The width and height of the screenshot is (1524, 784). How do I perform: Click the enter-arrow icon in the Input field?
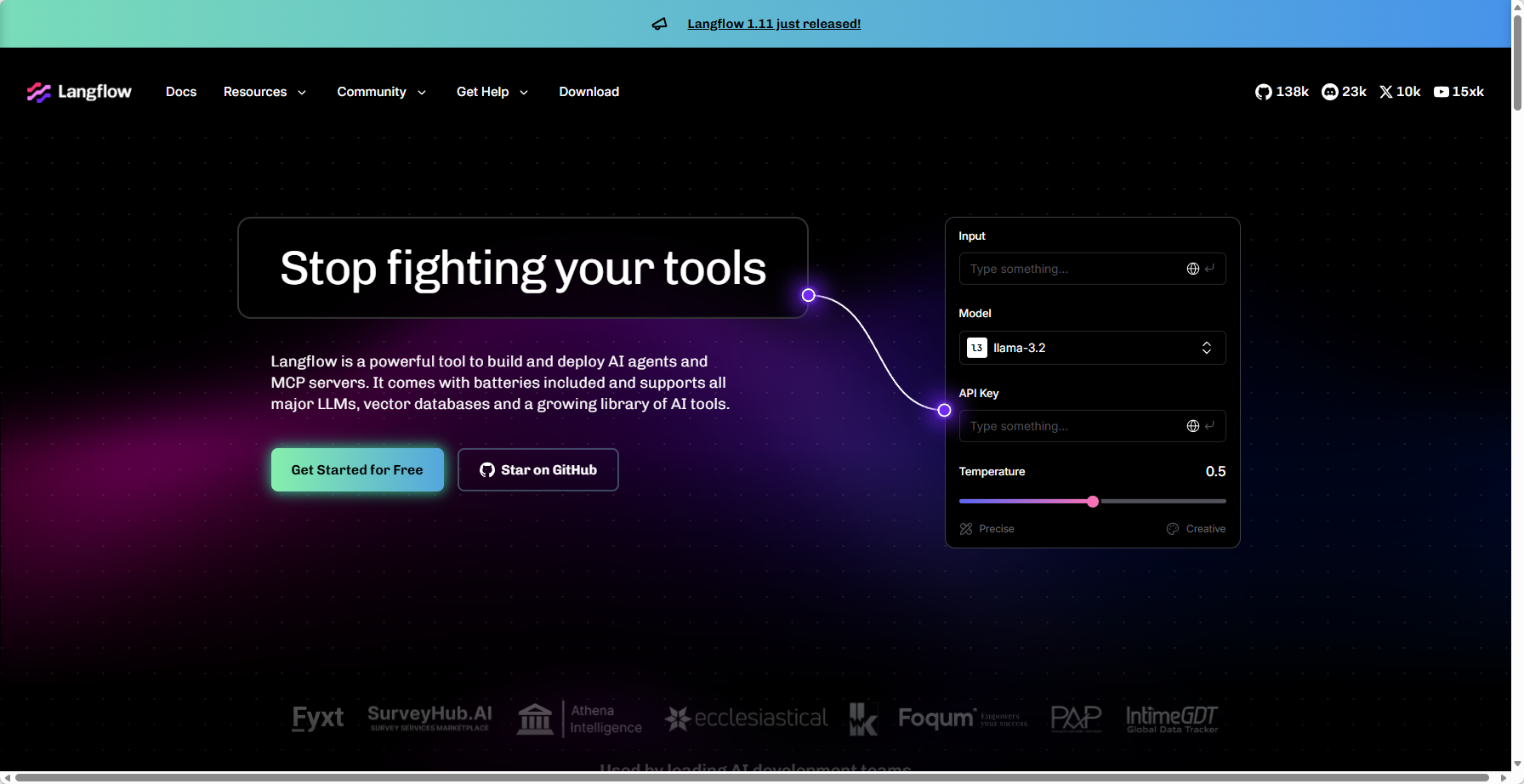1209,268
